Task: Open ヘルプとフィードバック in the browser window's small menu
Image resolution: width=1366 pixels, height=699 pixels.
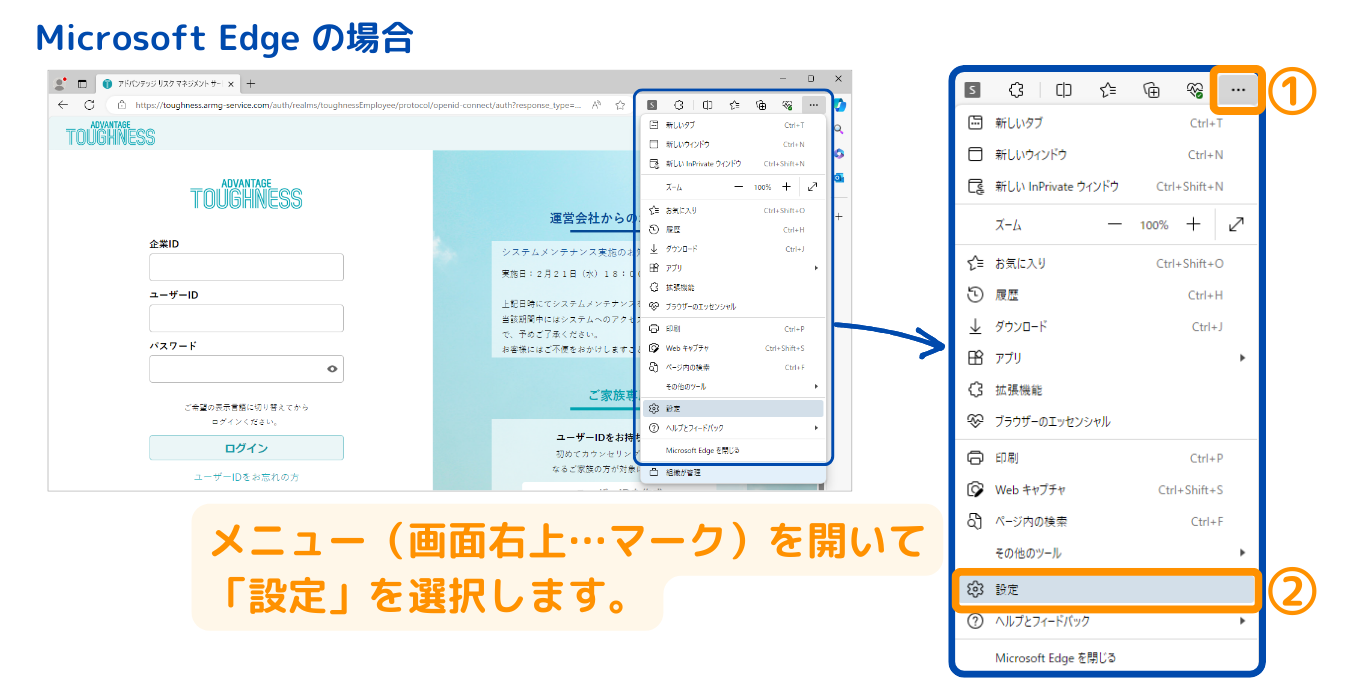Action: point(733,427)
